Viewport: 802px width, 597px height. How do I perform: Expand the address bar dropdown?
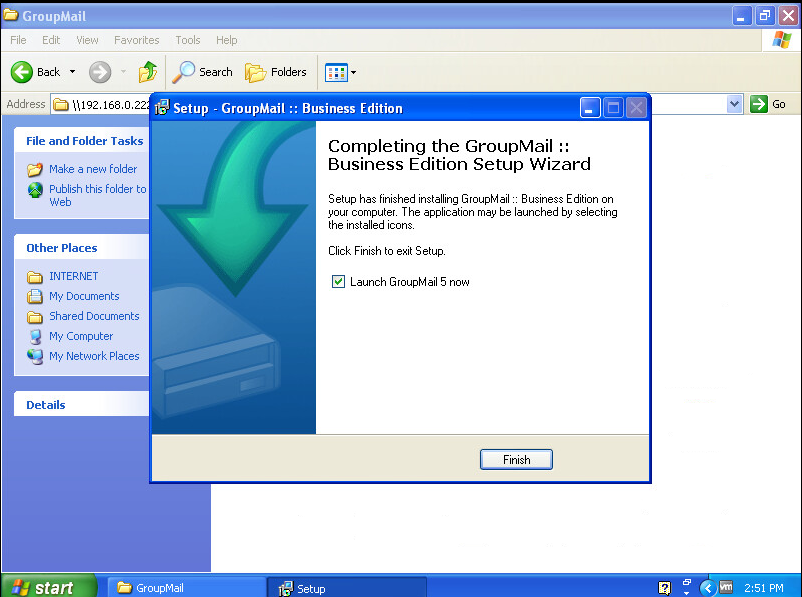735,104
